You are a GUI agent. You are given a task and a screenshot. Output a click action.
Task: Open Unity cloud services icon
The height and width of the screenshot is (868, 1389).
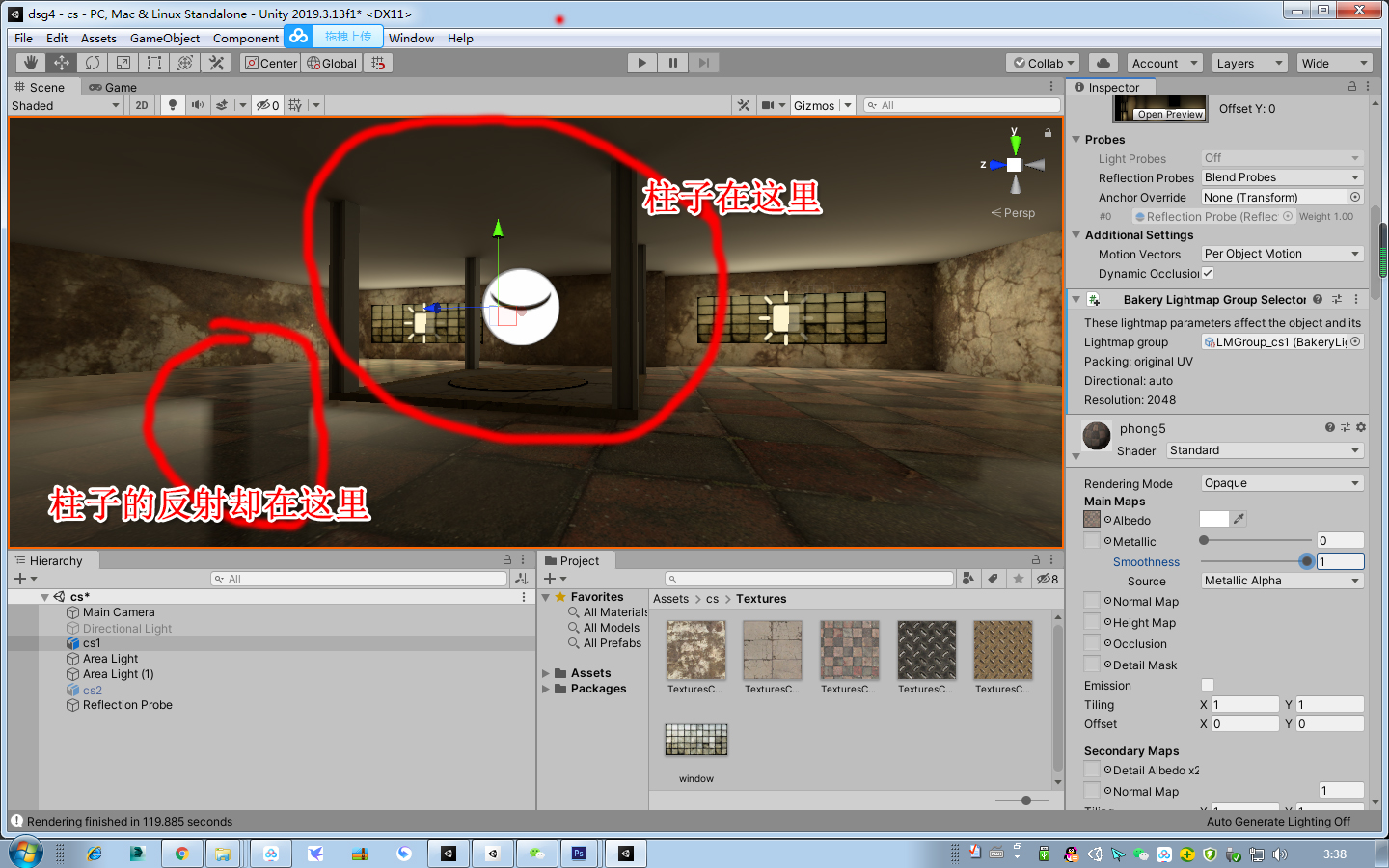1103,63
